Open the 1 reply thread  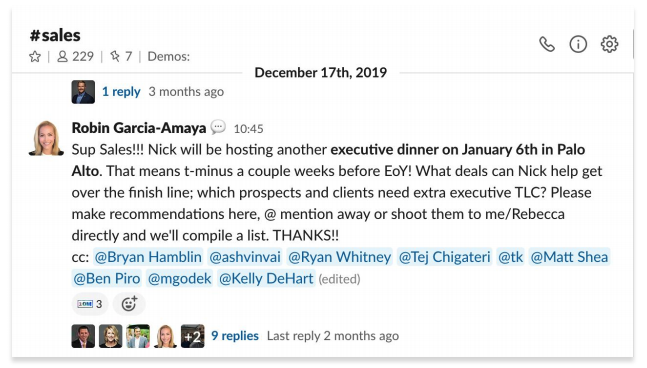(121, 92)
